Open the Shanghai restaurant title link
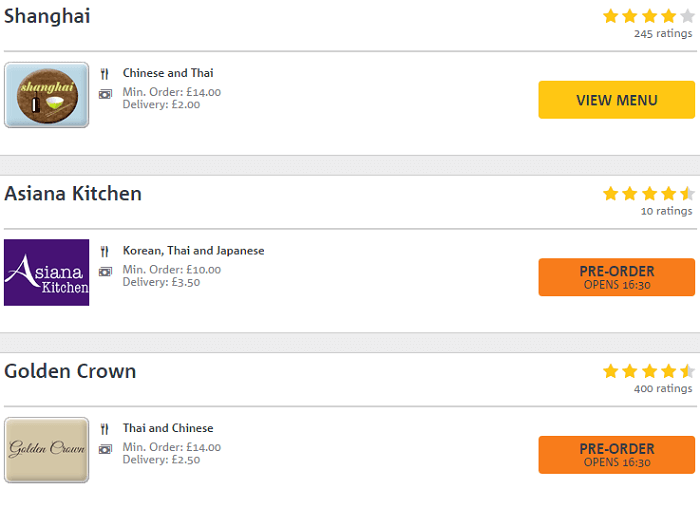Screen dimensions: 700x508 [x=47, y=16]
